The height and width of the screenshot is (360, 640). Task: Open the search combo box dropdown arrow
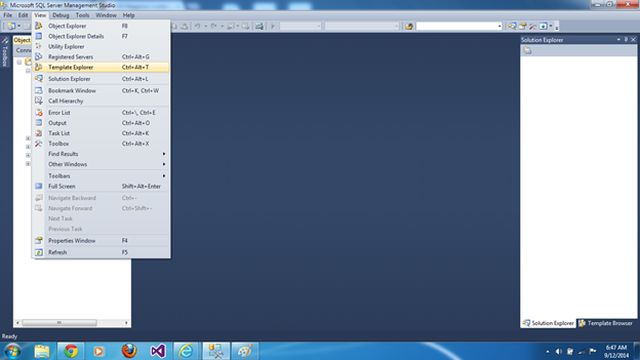[x=500, y=26]
